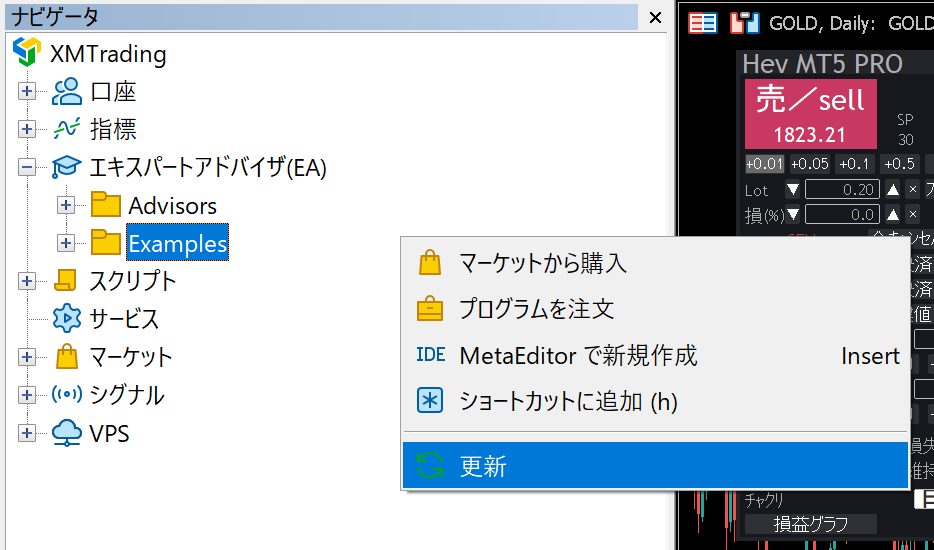Click the 指標 indicators wave icon
The image size is (934, 550).
[x=67, y=129]
